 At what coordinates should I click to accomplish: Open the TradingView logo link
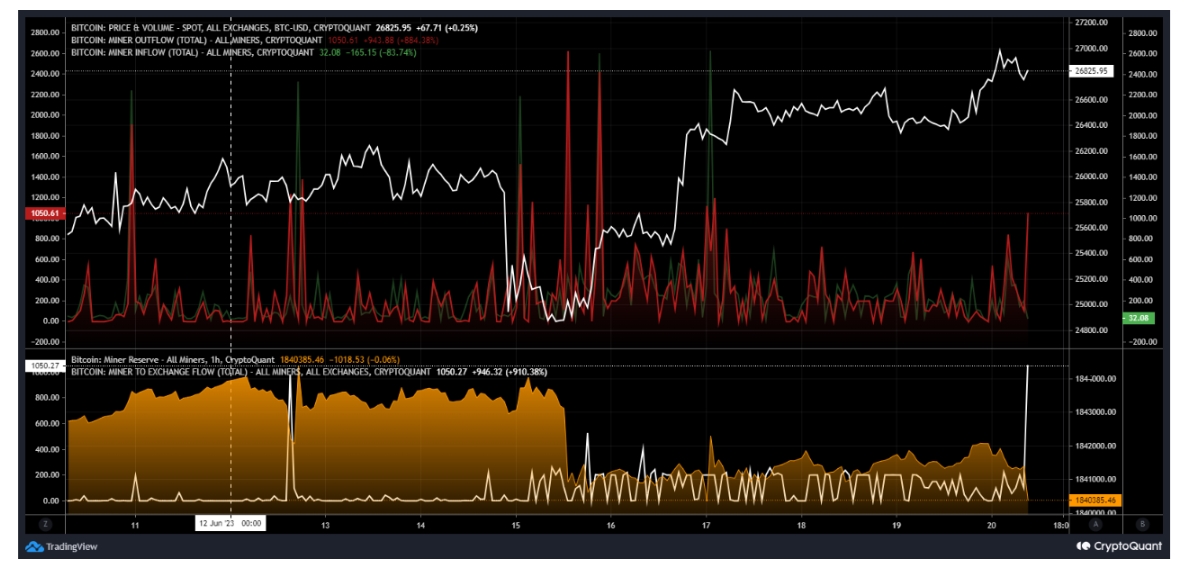(x=62, y=546)
